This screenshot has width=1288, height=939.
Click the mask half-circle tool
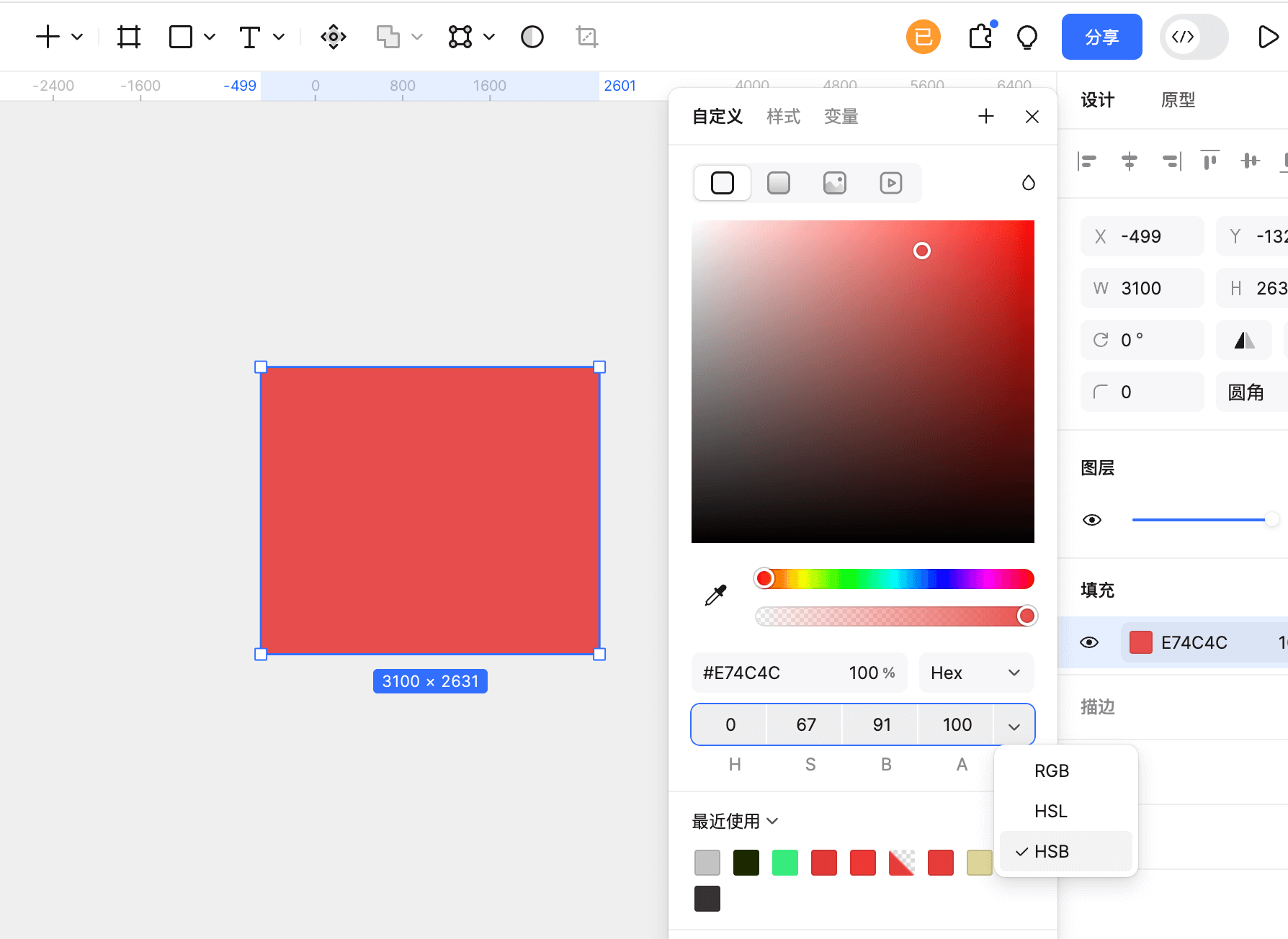click(532, 37)
